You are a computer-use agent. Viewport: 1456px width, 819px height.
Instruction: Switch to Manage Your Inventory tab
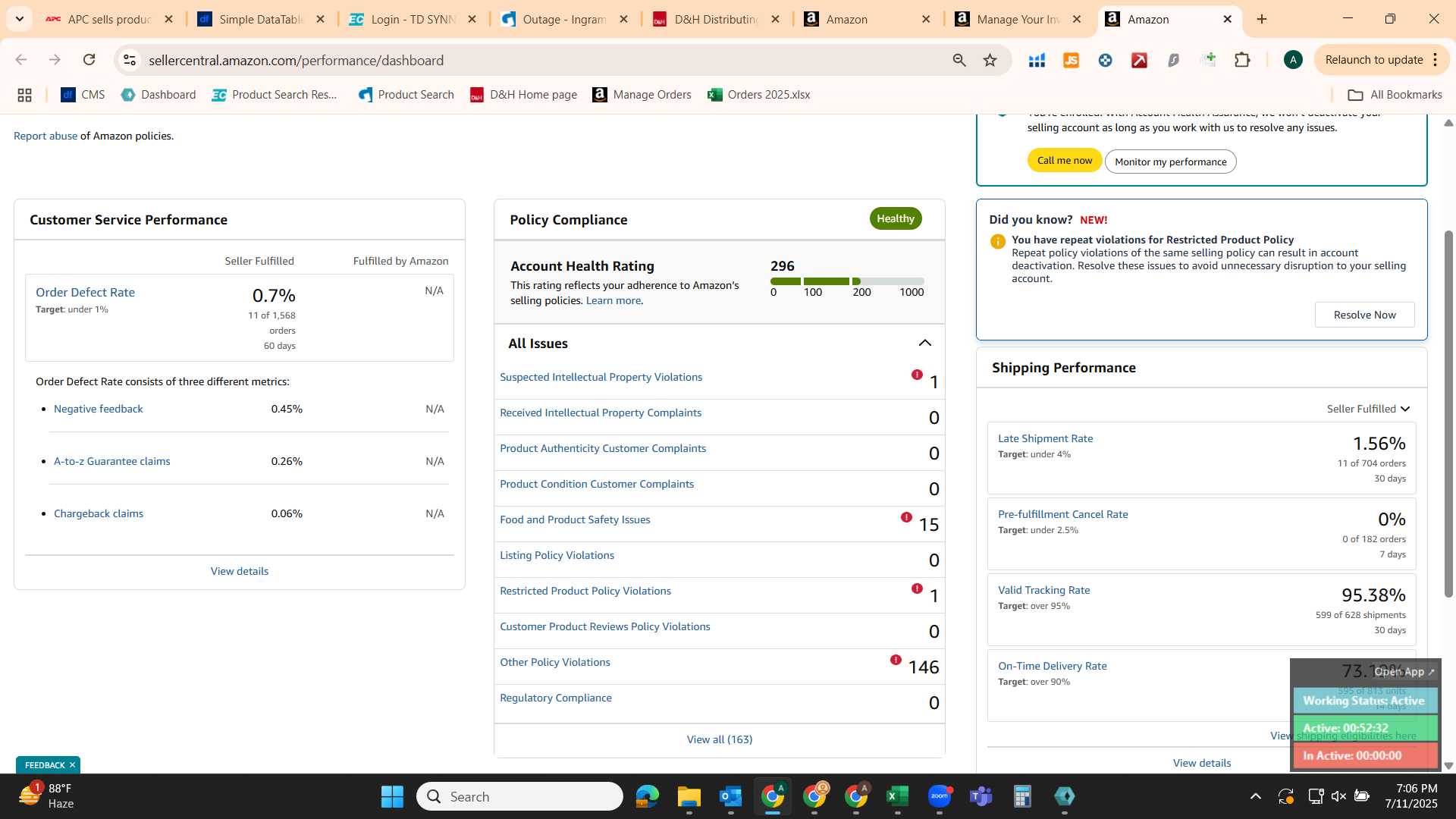coord(1019,19)
